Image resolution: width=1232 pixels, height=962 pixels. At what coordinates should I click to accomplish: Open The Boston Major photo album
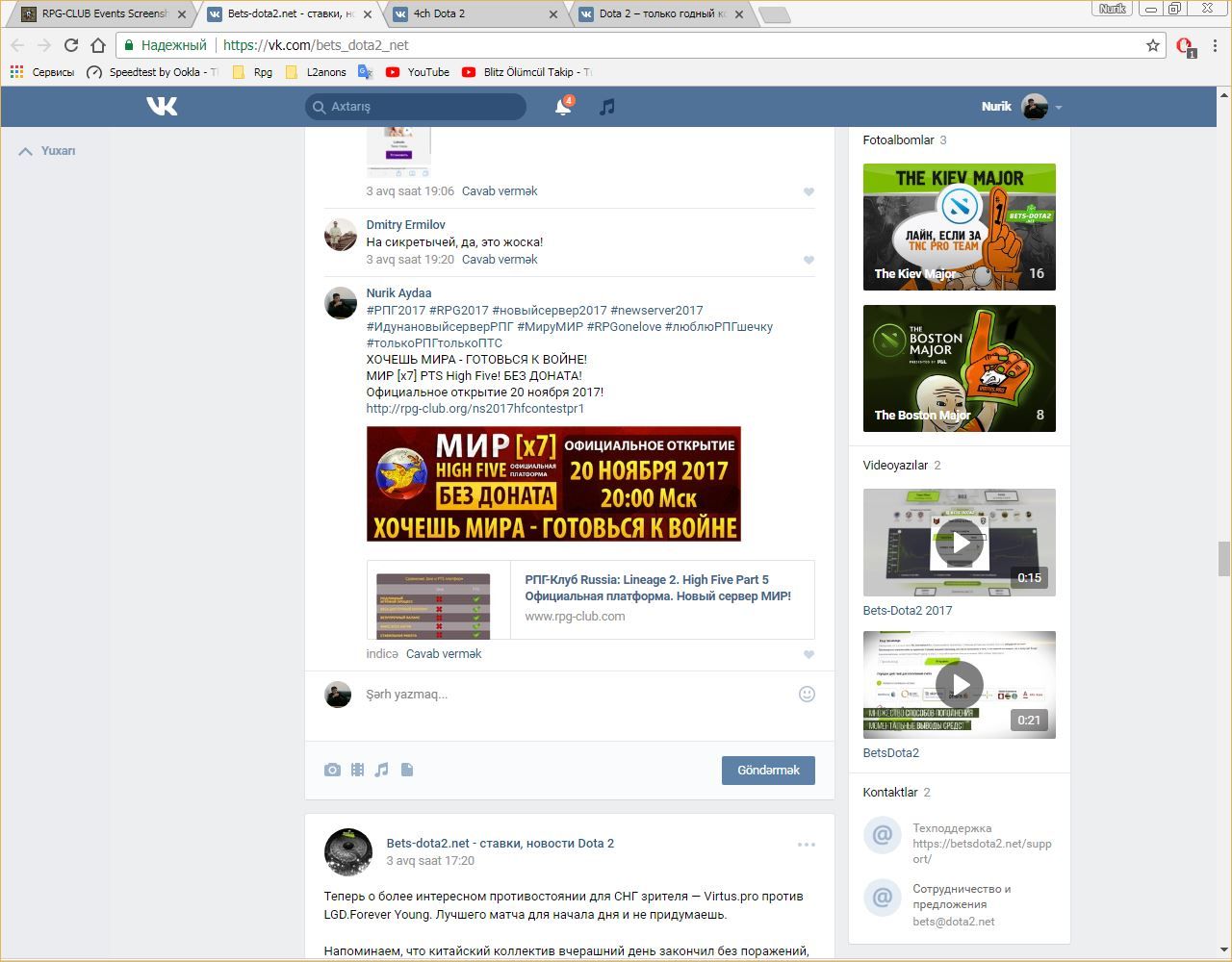pyautogui.click(x=959, y=368)
